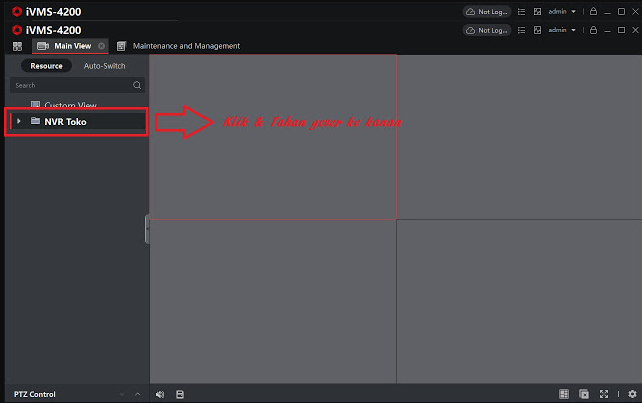Enter full screen via expand icon

point(604,394)
